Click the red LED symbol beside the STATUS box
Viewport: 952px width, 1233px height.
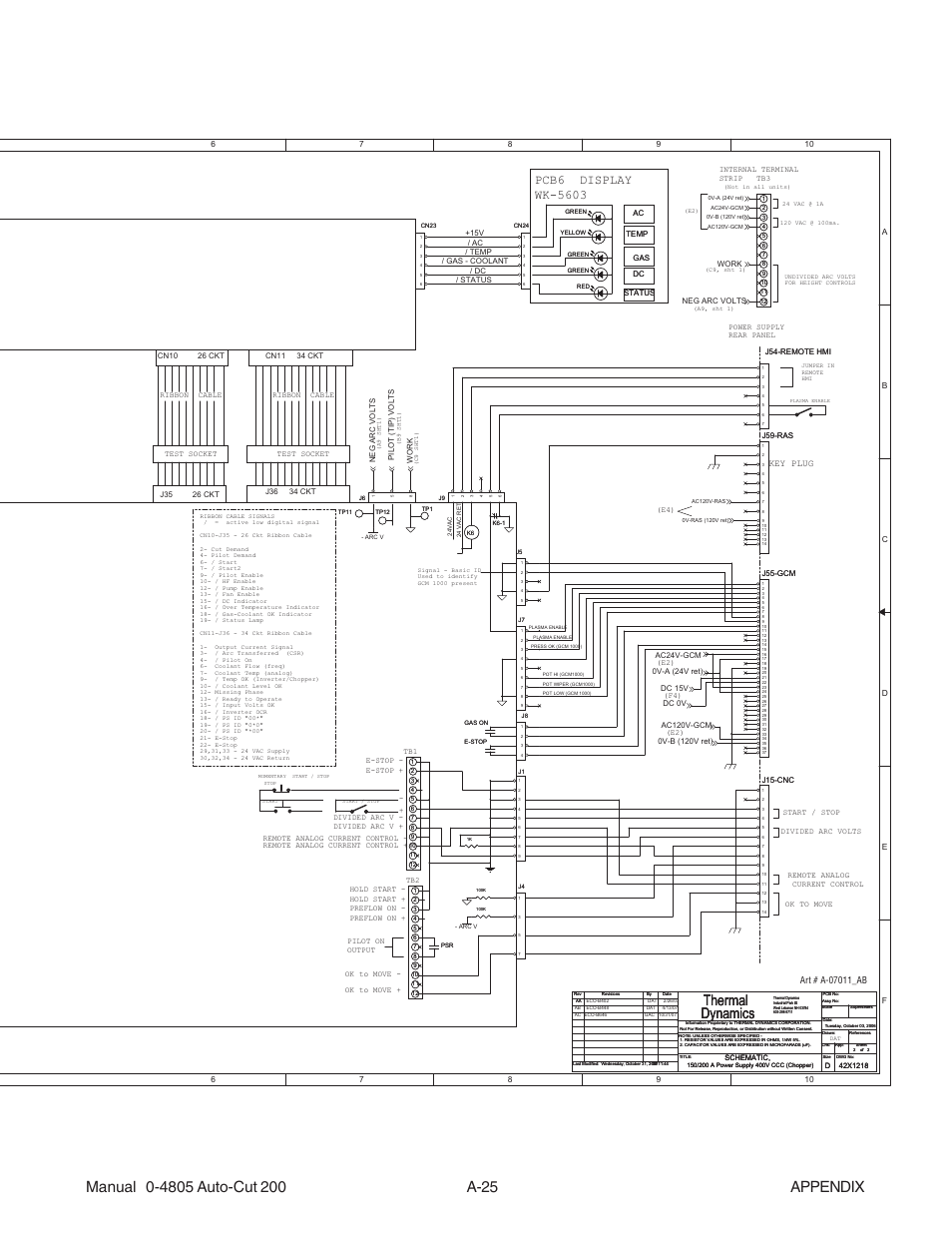[x=601, y=293]
